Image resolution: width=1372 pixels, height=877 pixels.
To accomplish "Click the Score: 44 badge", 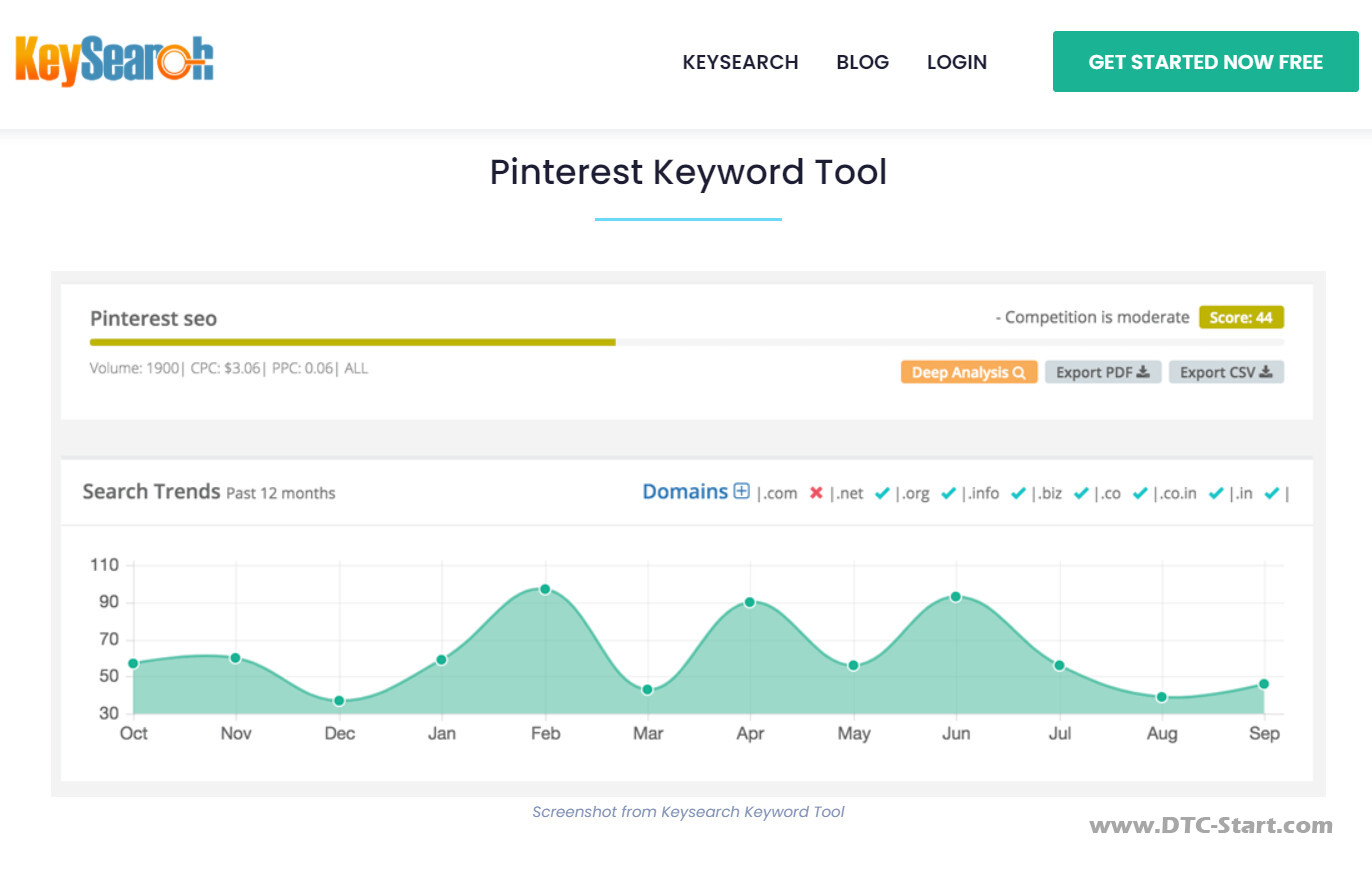I will click(1241, 317).
